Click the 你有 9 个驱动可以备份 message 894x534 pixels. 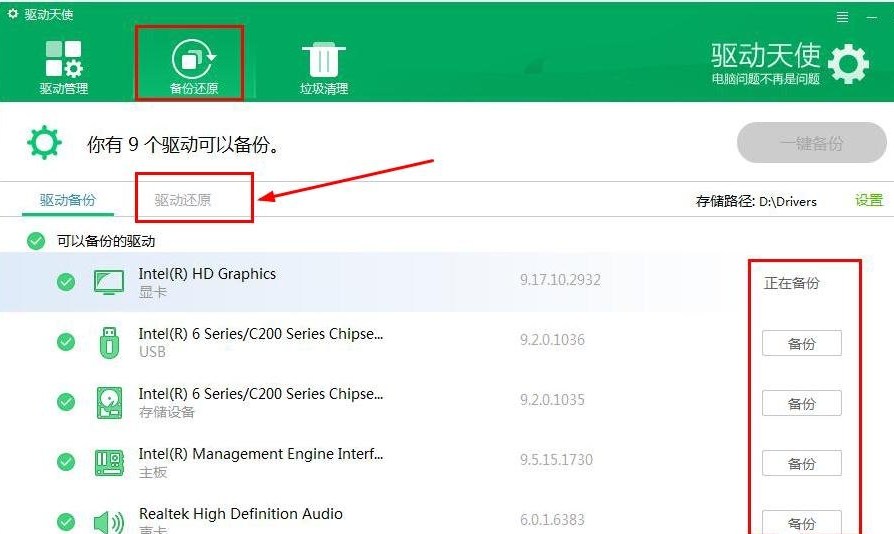[x=184, y=144]
